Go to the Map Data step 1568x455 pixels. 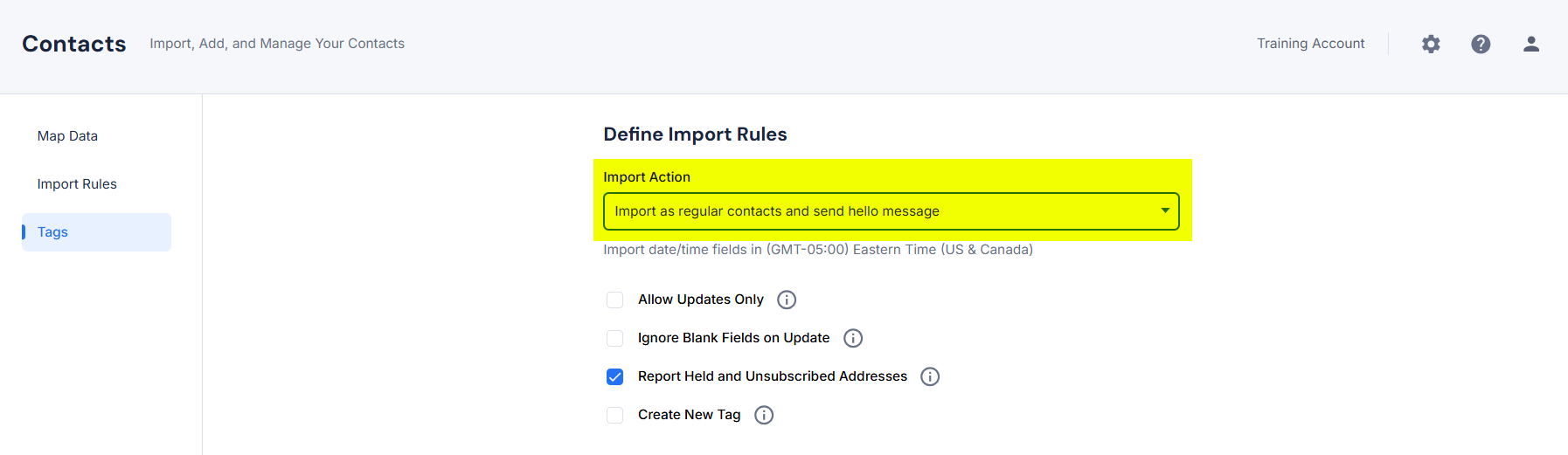coord(67,136)
